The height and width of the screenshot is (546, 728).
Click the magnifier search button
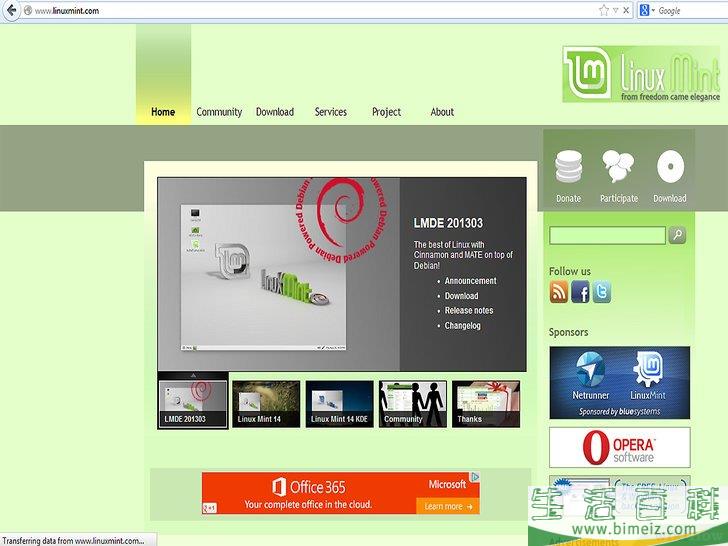(x=677, y=235)
